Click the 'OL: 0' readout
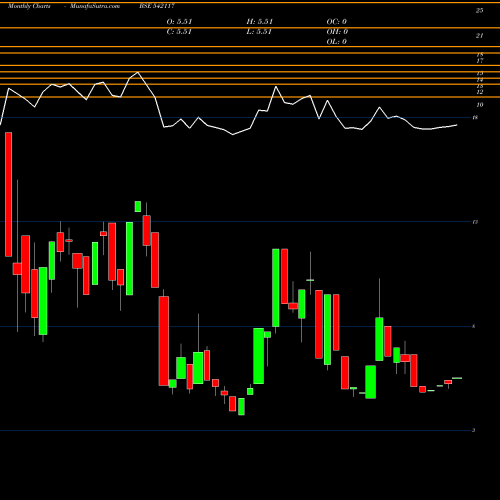500x500 pixels. coord(337,42)
